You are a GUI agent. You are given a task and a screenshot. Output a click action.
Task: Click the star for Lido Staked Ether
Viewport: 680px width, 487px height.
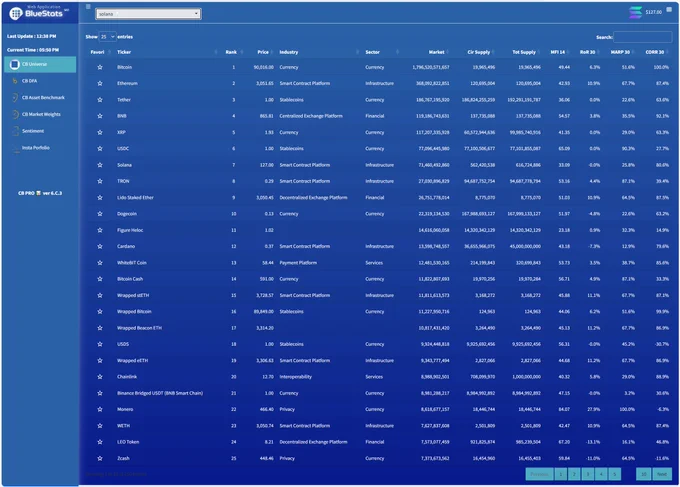click(x=100, y=197)
